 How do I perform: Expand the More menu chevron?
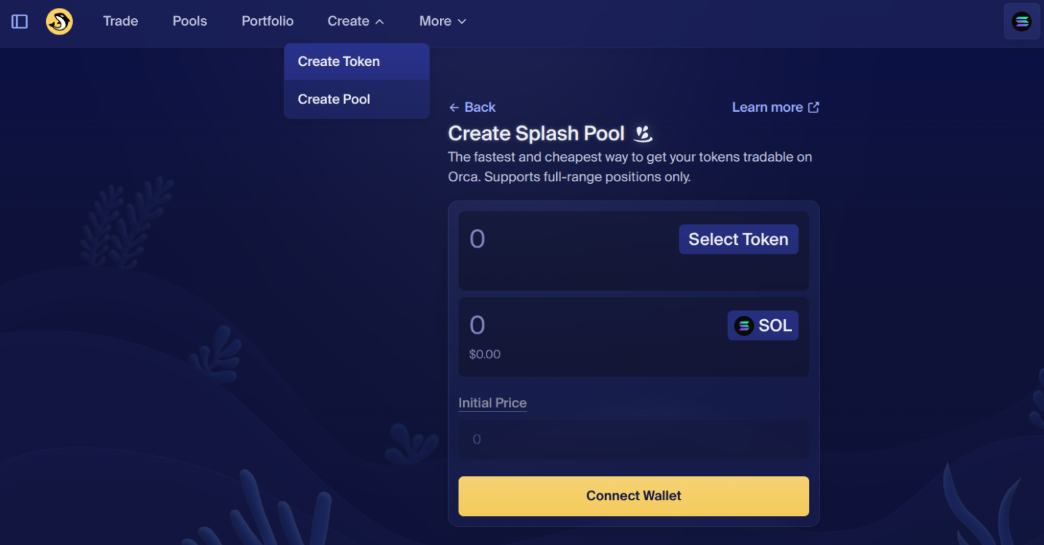[x=462, y=21]
